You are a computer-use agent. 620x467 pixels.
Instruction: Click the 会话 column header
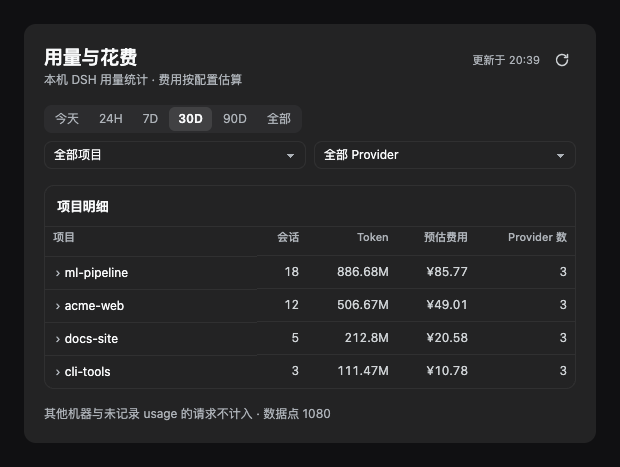288,237
